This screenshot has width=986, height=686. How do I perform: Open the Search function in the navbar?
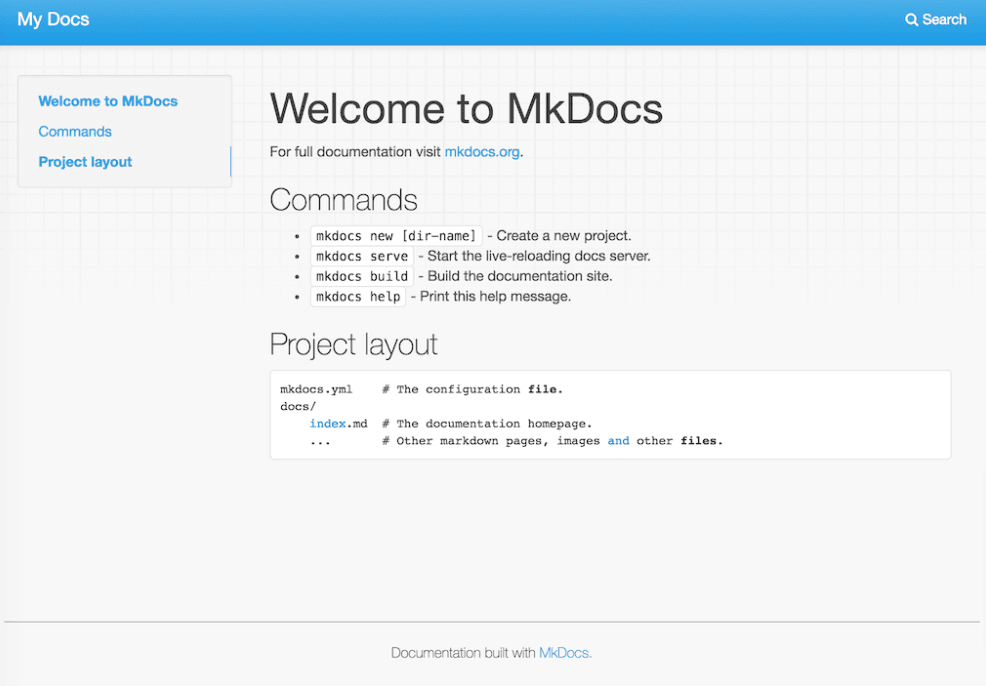tap(935, 19)
